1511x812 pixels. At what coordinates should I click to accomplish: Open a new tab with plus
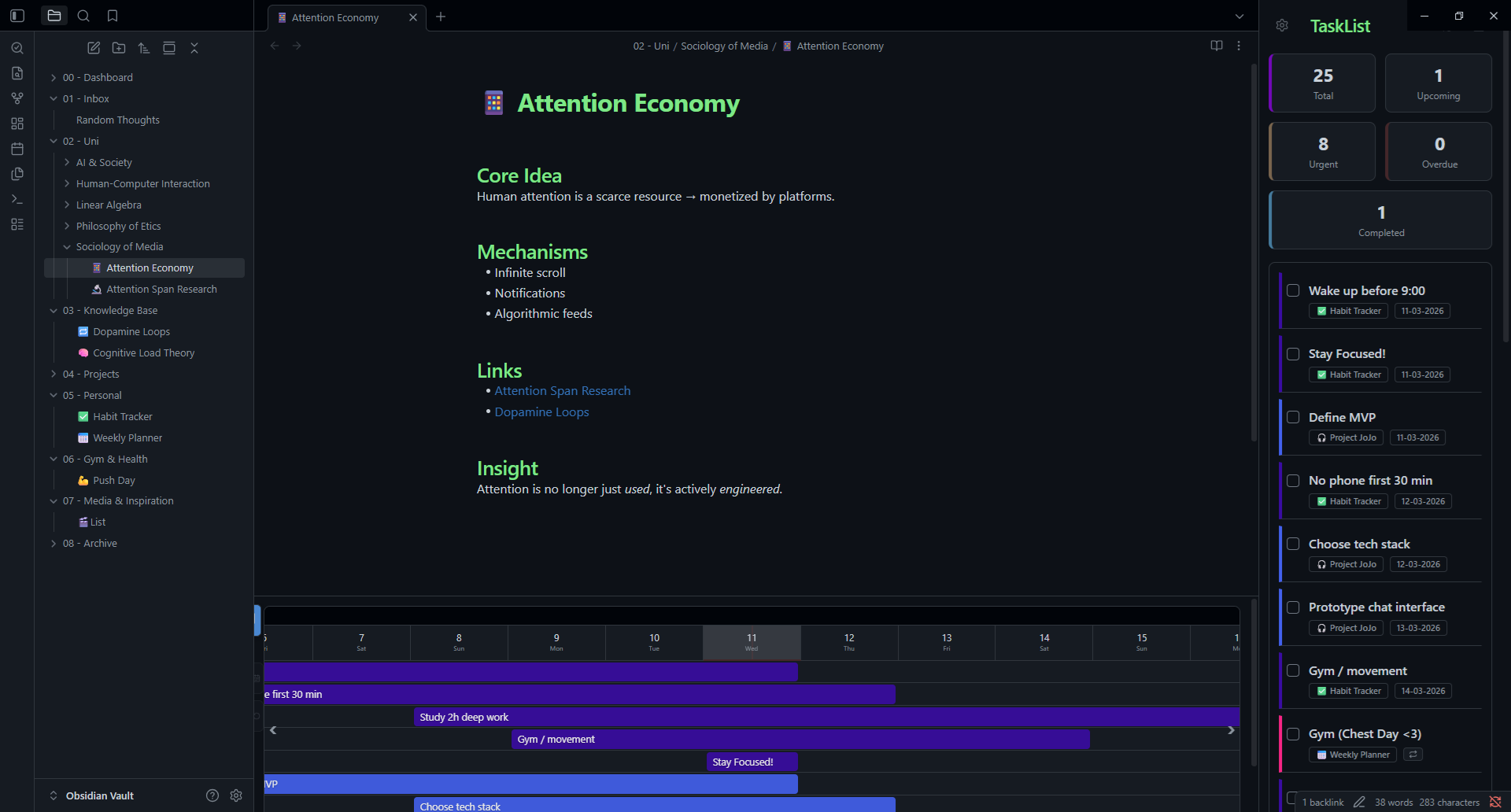441,17
